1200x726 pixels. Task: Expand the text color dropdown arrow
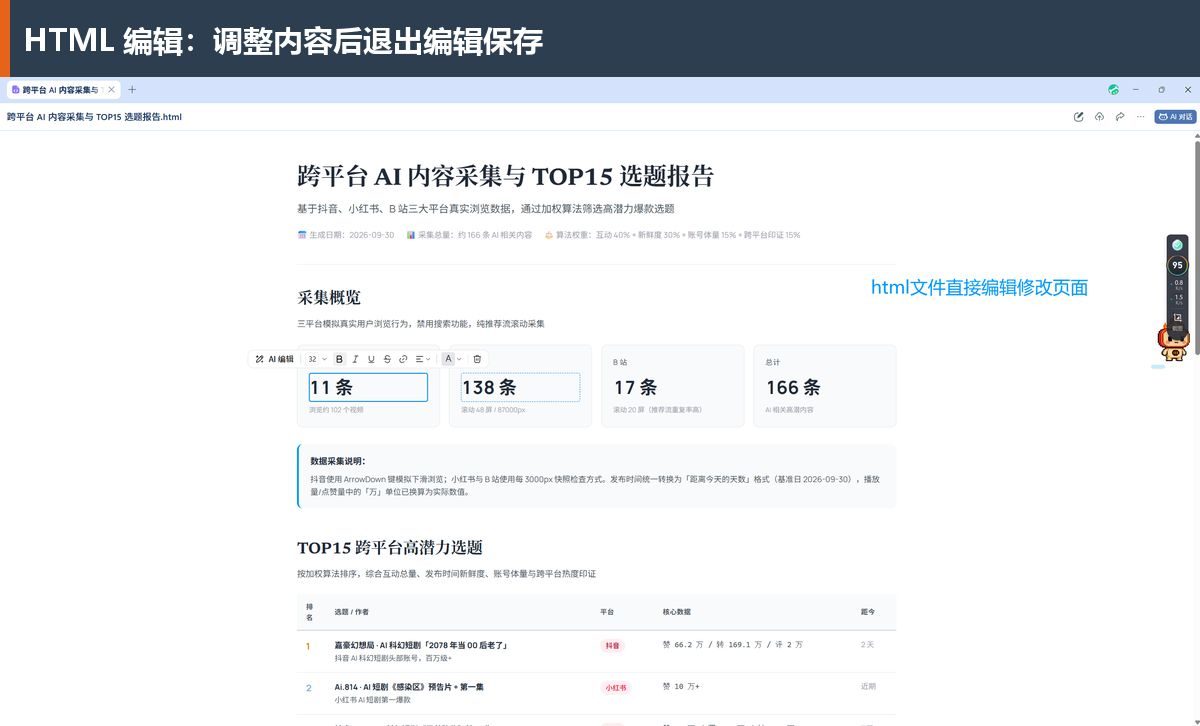[460, 359]
